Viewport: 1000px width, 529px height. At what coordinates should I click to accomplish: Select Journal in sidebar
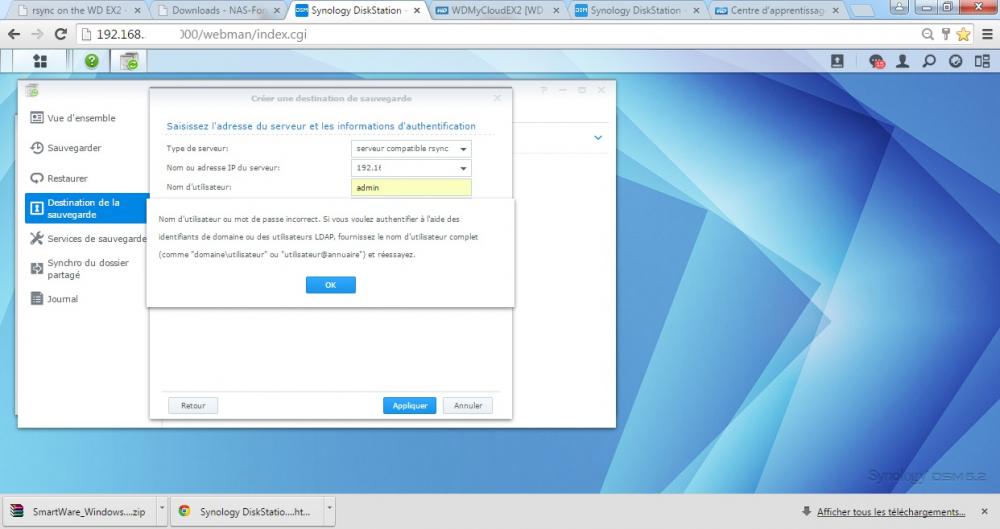point(62,299)
